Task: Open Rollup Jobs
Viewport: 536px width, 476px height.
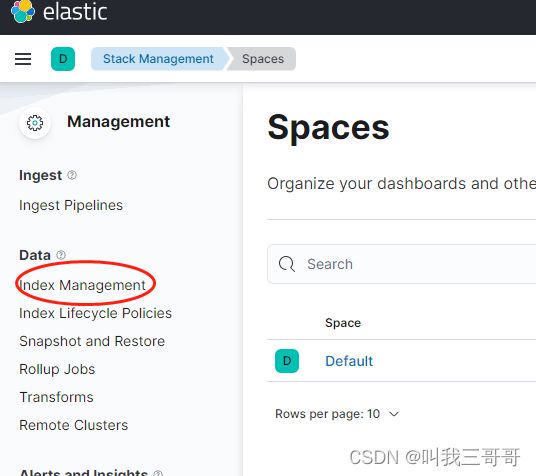Action: 57,369
